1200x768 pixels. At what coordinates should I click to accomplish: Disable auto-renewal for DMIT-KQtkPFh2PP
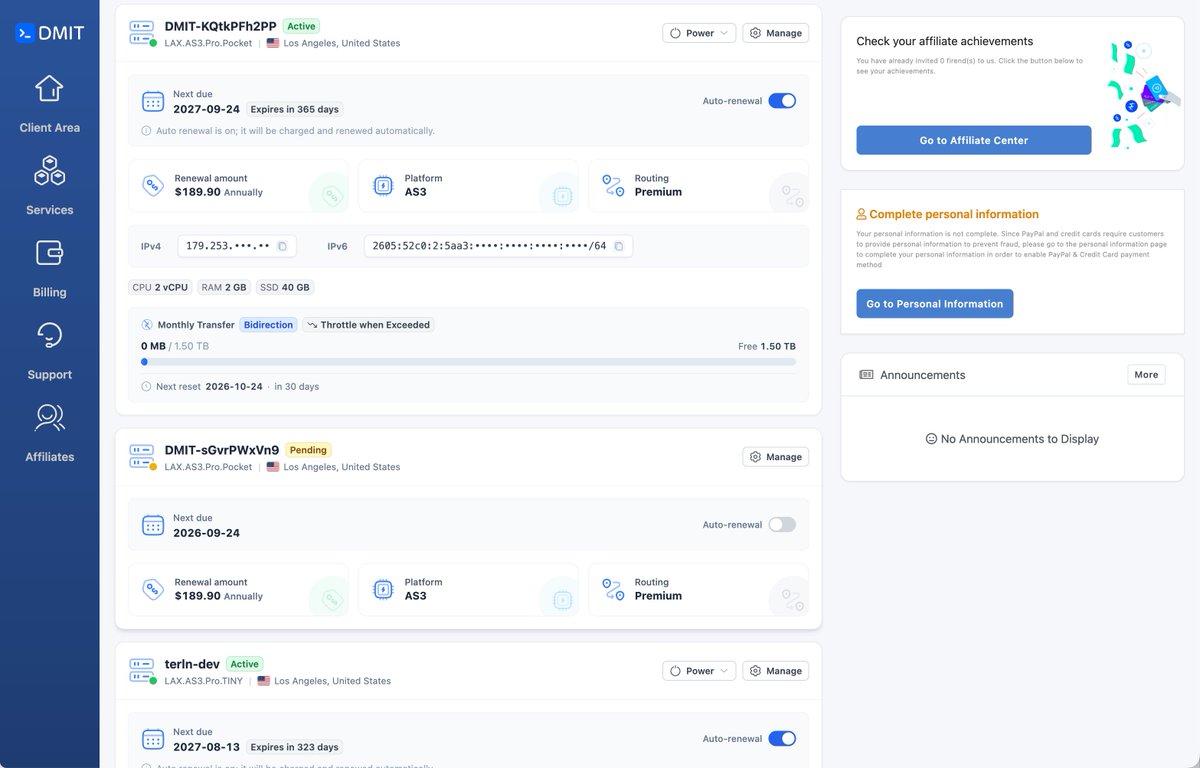(x=782, y=101)
